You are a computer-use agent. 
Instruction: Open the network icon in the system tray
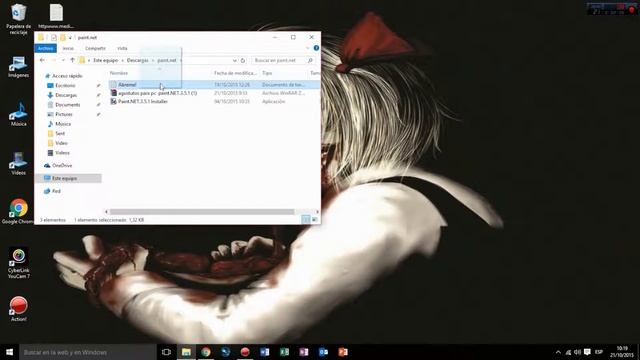(568, 352)
